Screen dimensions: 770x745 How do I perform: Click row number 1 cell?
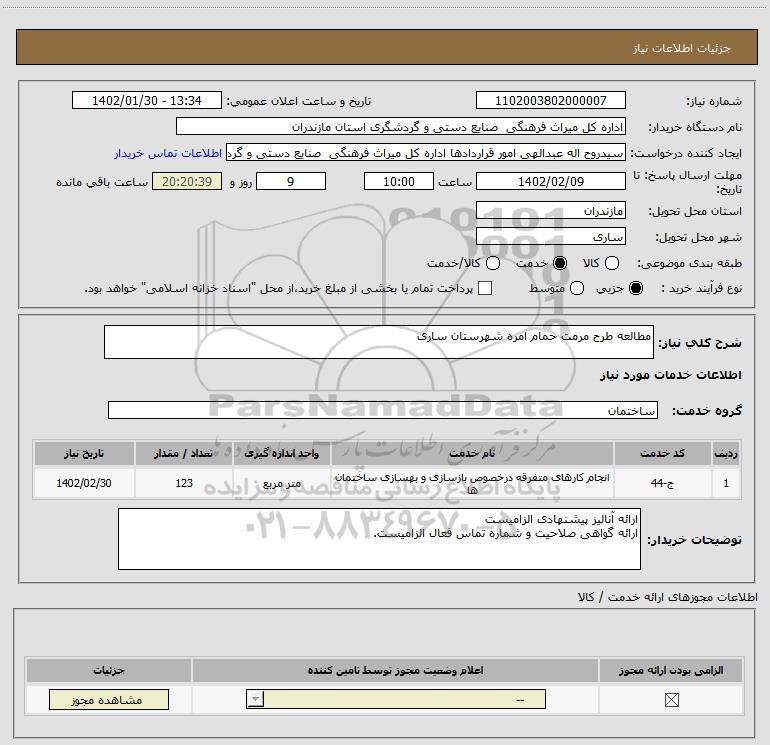726,483
